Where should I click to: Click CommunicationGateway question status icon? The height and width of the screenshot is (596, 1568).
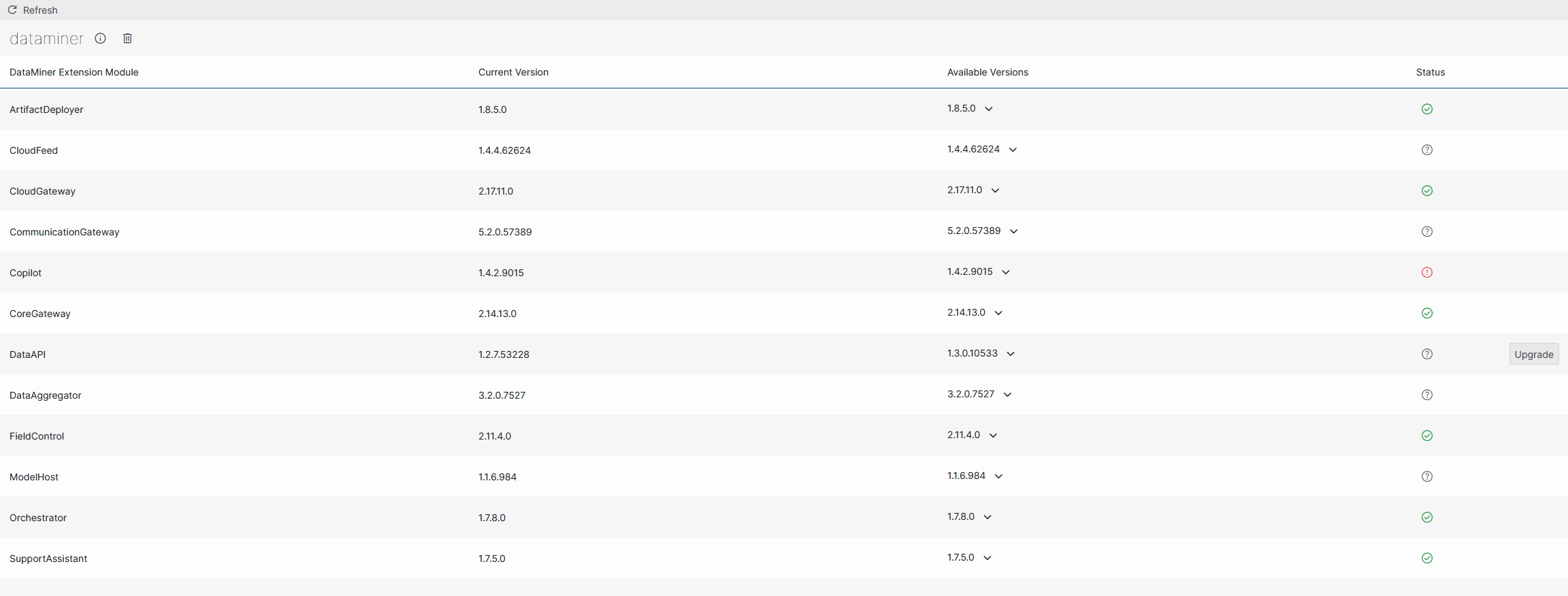[x=1427, y=231]
